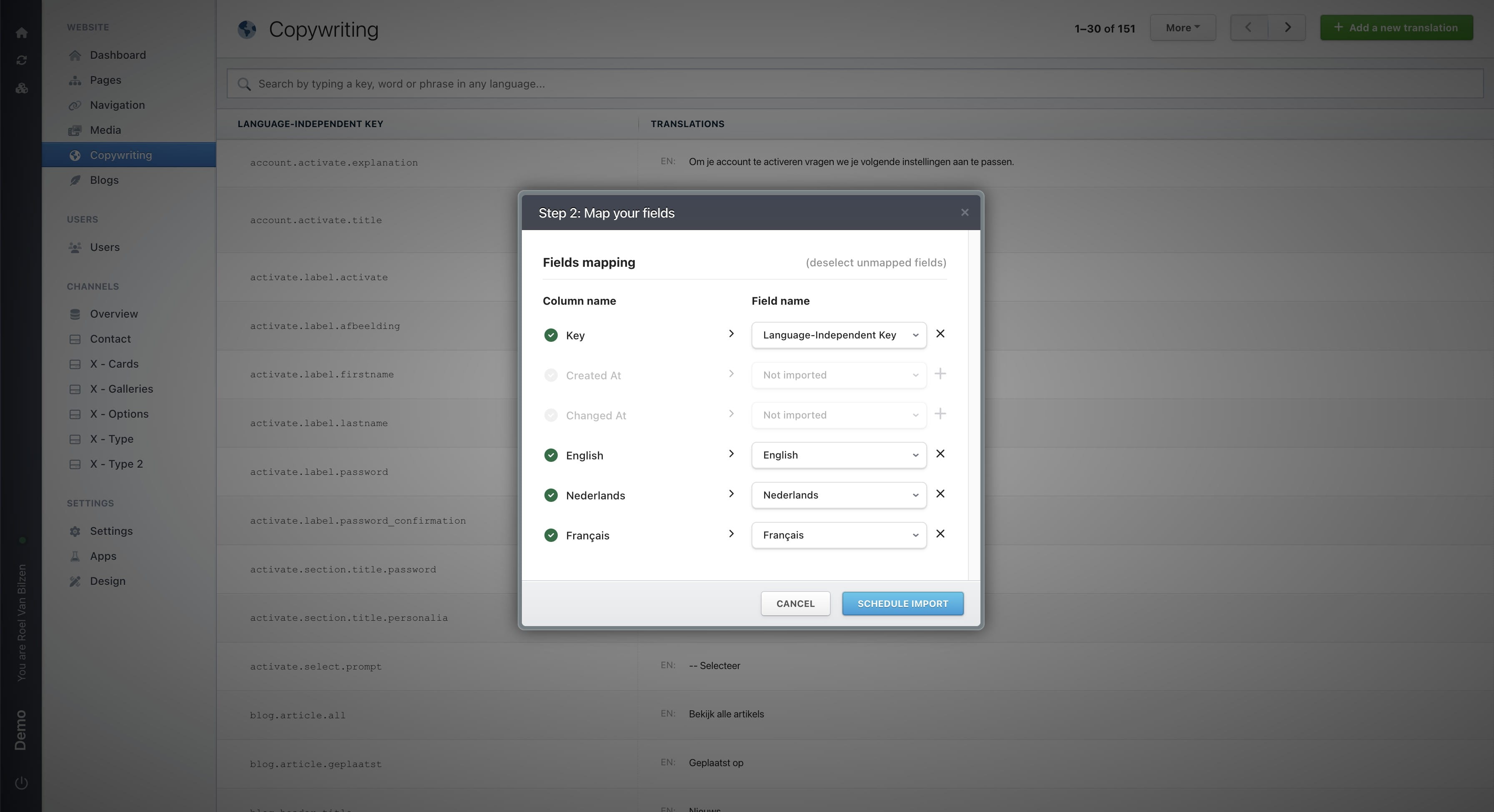The width and height of the screenshot is (1494, 812).
Task: Toggle the Nederlands column checkmark
Action: point(550,495)
